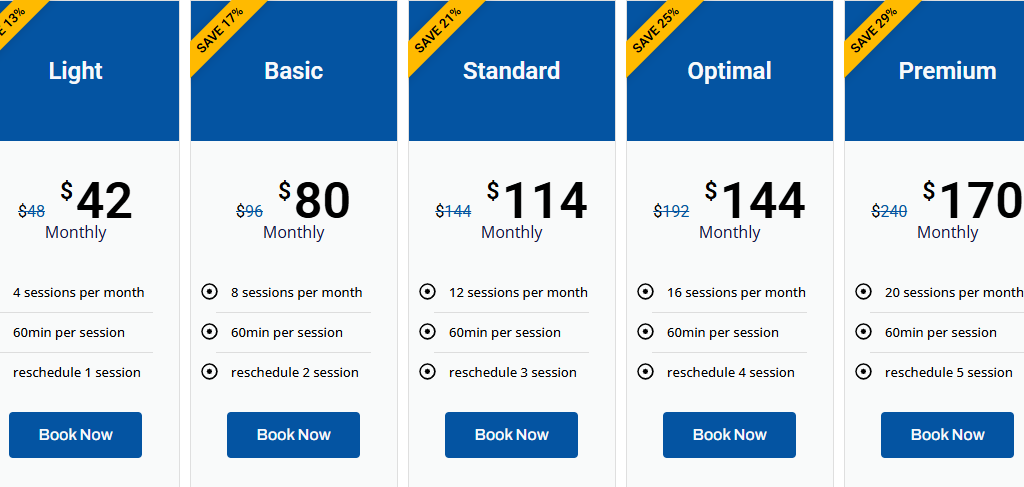Click the bullet icon next to reschedule 3 session
This screenshot has height=487, width=1024.
pos(427,372)
